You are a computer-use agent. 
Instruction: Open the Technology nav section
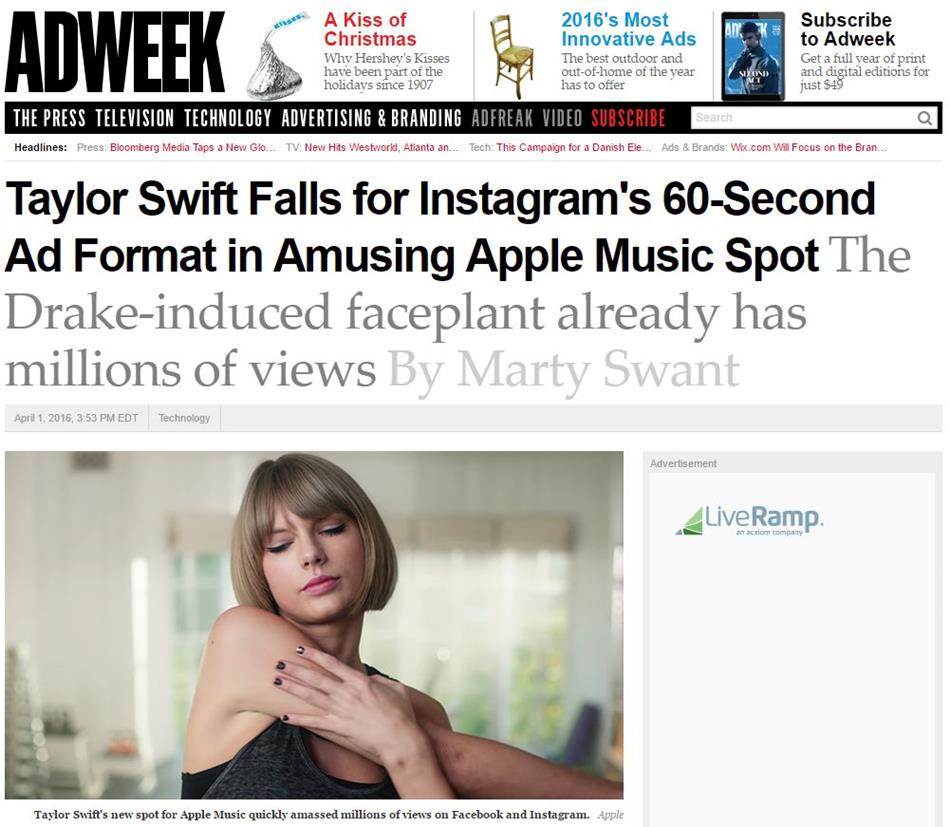227,118
